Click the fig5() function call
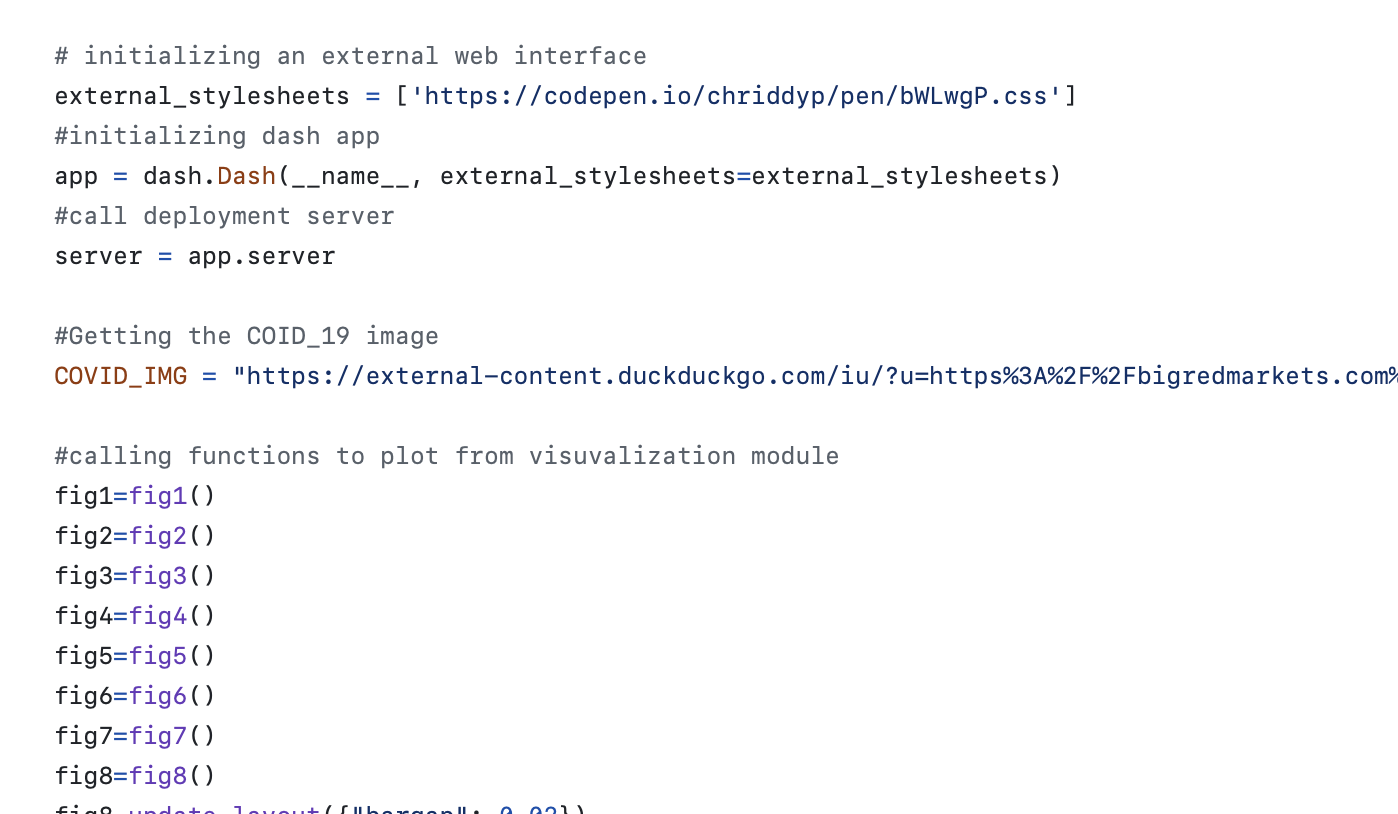This screenshot has width=1398, height=814. point(171,656)
